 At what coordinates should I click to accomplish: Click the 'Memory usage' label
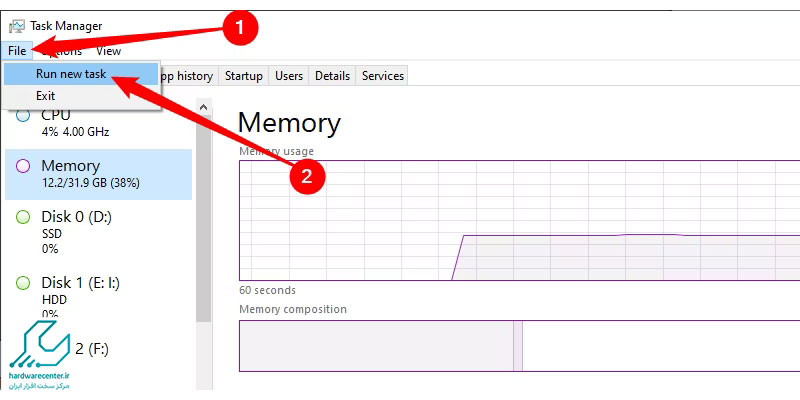[x=277, y=151]
